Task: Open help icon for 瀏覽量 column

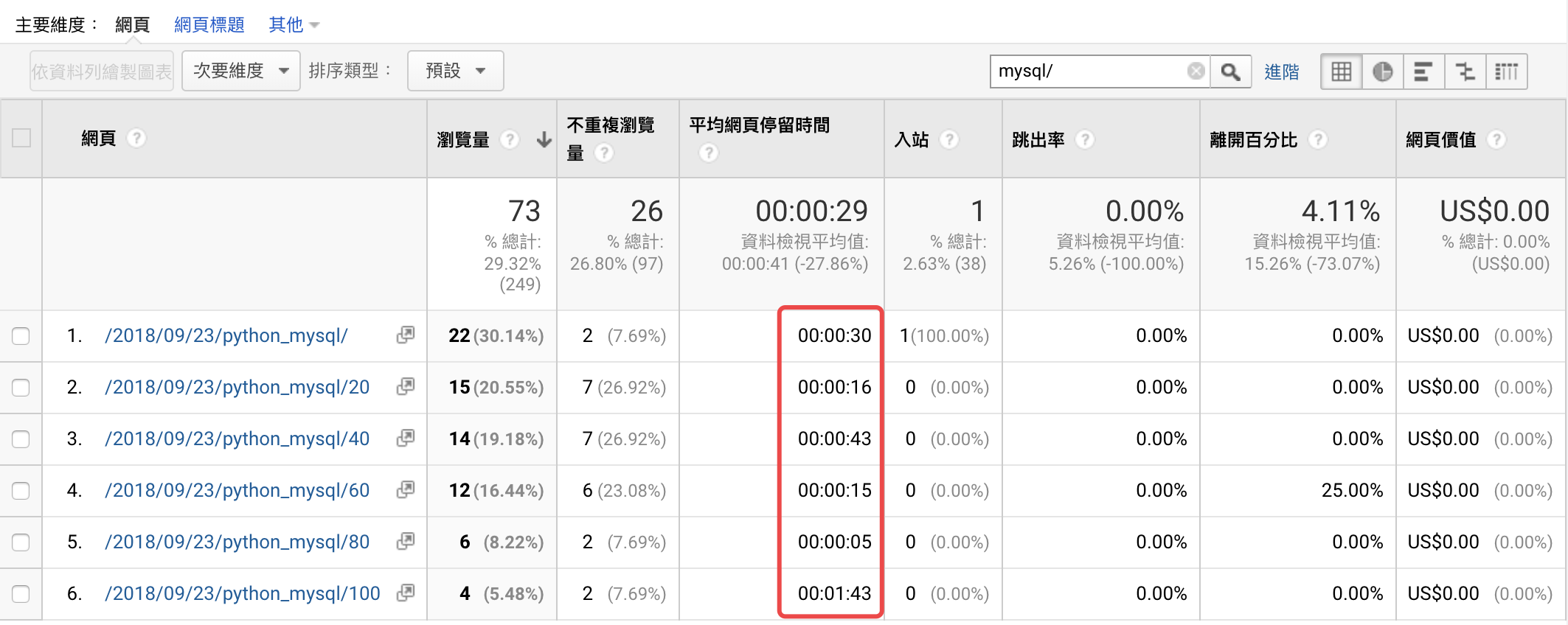Action: click(510, 139)
